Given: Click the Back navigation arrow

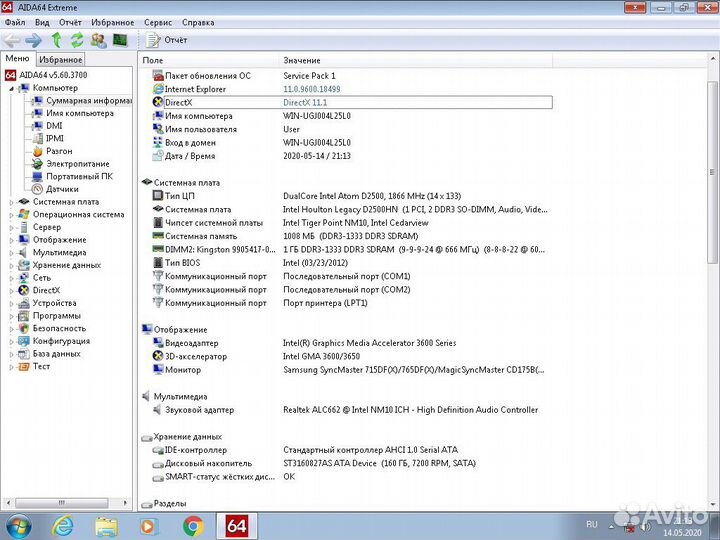Looking at the screenshot, I should (x=12, y=40).
